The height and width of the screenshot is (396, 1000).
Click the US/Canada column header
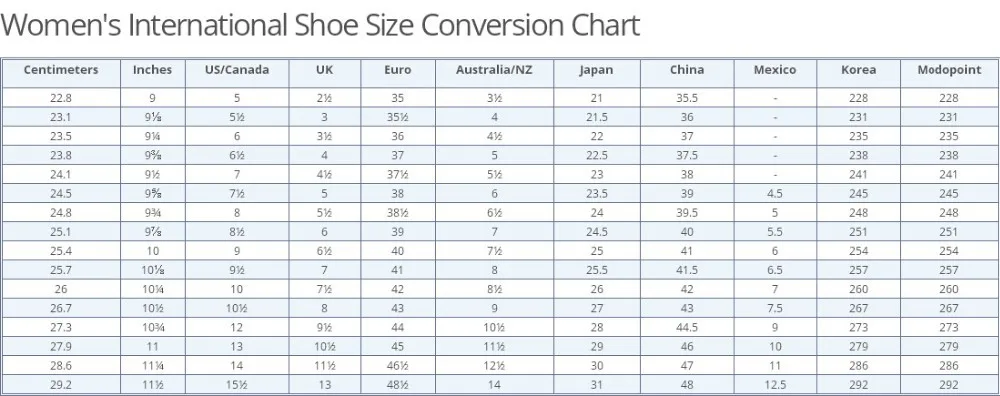pyautogui.click(x=237, y=70)
